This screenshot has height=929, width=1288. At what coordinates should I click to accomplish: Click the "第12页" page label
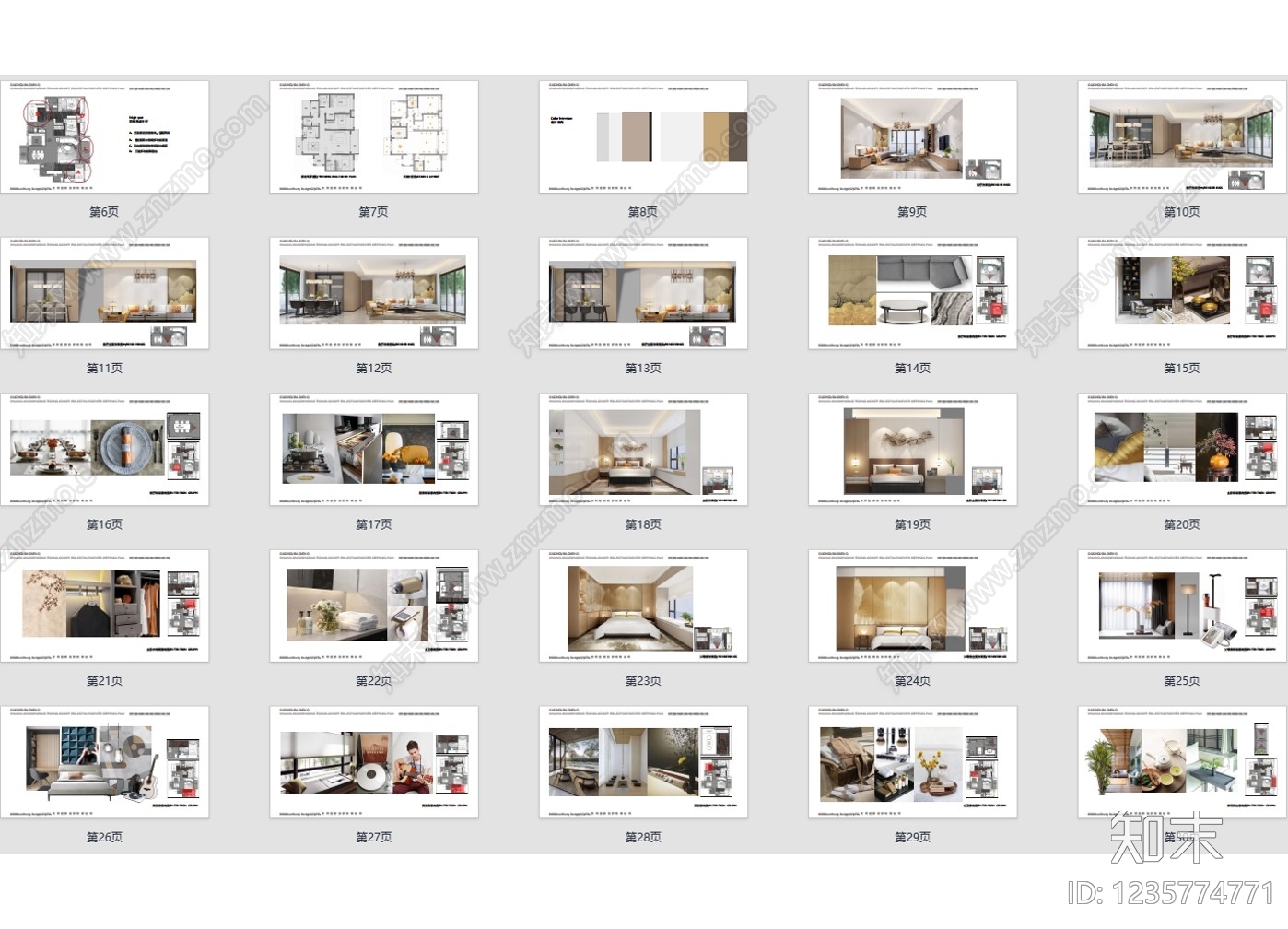pos(374,369)
